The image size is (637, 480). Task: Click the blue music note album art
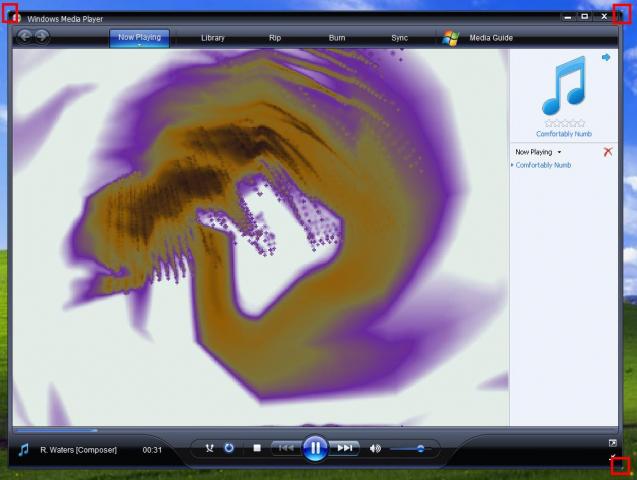(x=564, y=86)
